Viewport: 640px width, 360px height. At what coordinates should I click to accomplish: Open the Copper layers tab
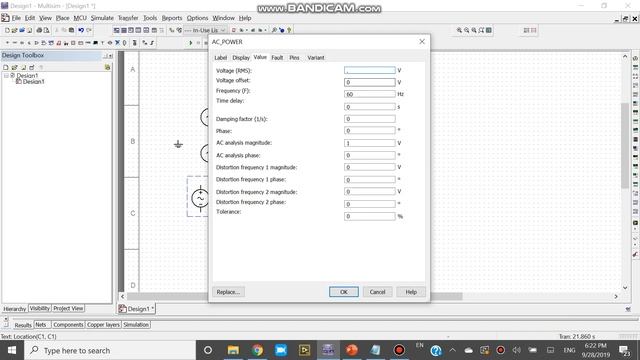[103, 324]
